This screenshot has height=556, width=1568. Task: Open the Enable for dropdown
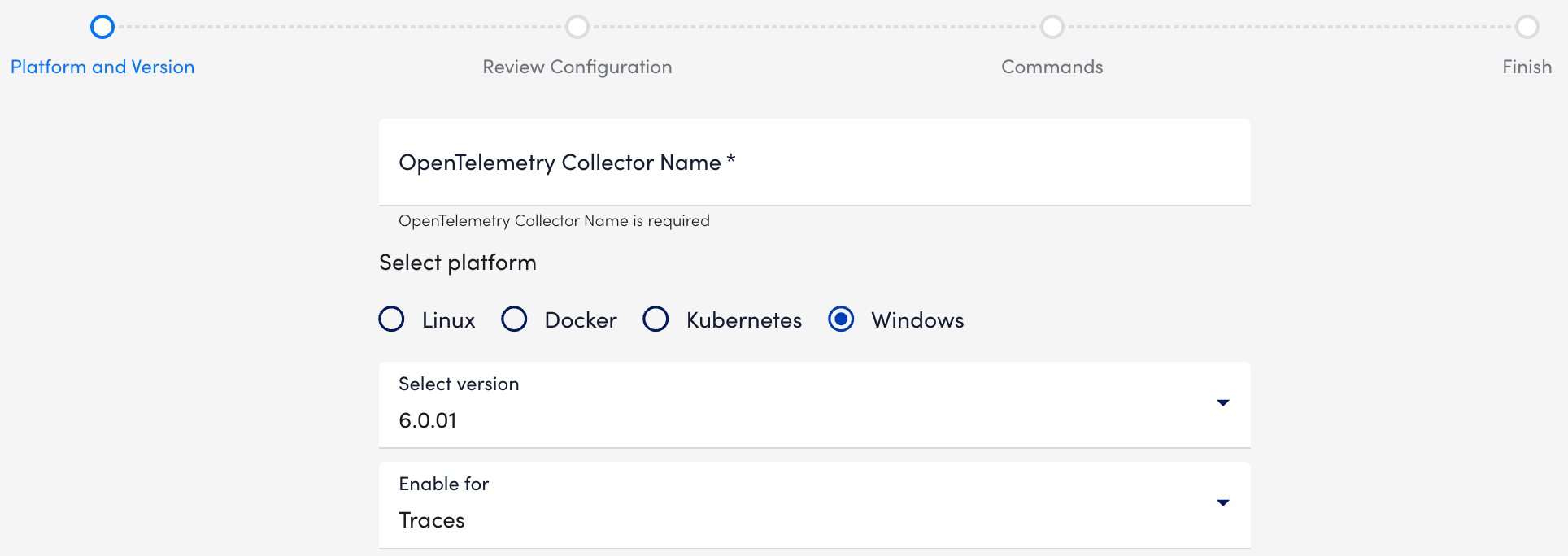coord(813,504)
